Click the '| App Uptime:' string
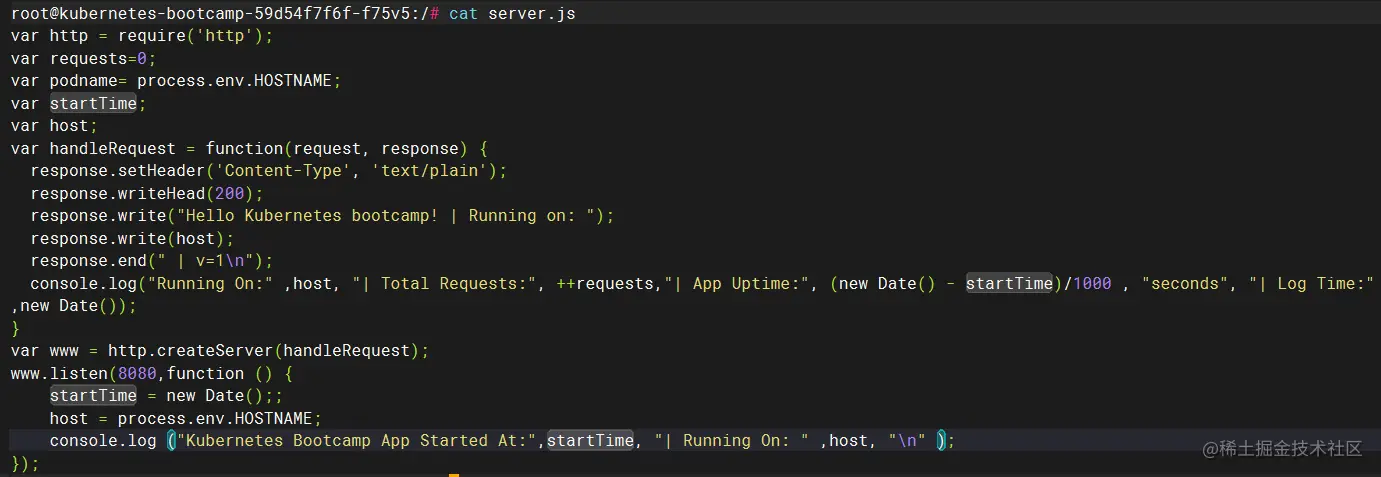This screenshot has height=477, width=1381. [x=737, y=283]
